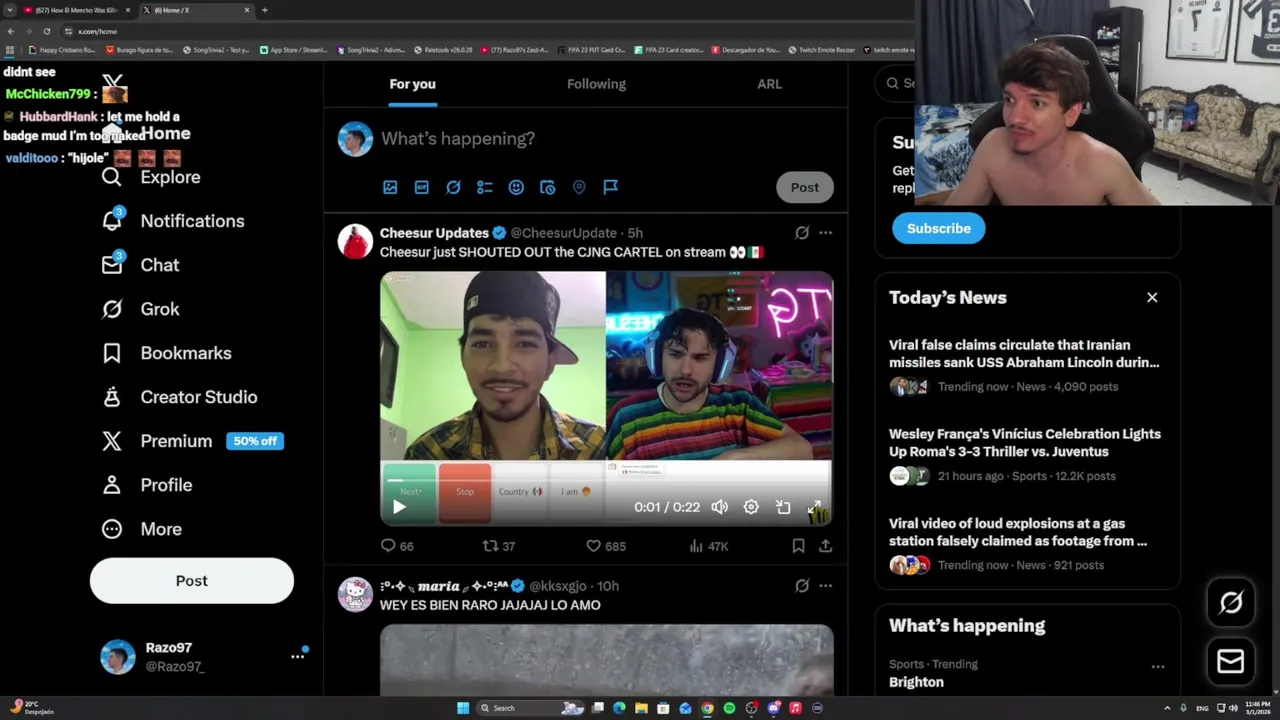The height and width of the screenshot is (720, 1280).
Task: Open floating Grok button at bottom right
Action: tap(1231, 602)
